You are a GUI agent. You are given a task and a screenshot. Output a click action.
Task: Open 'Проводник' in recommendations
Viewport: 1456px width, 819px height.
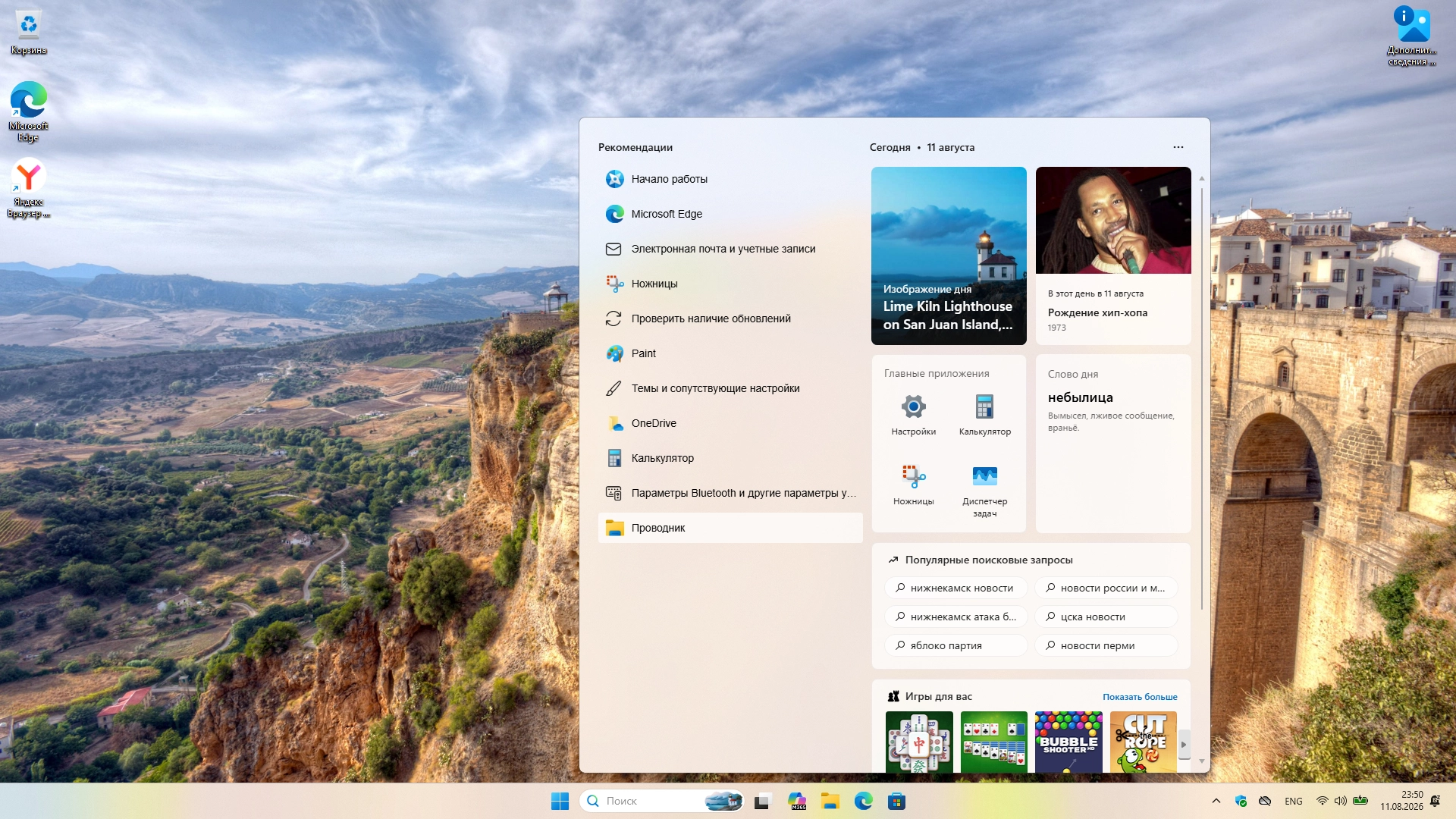tap(730, 528)
